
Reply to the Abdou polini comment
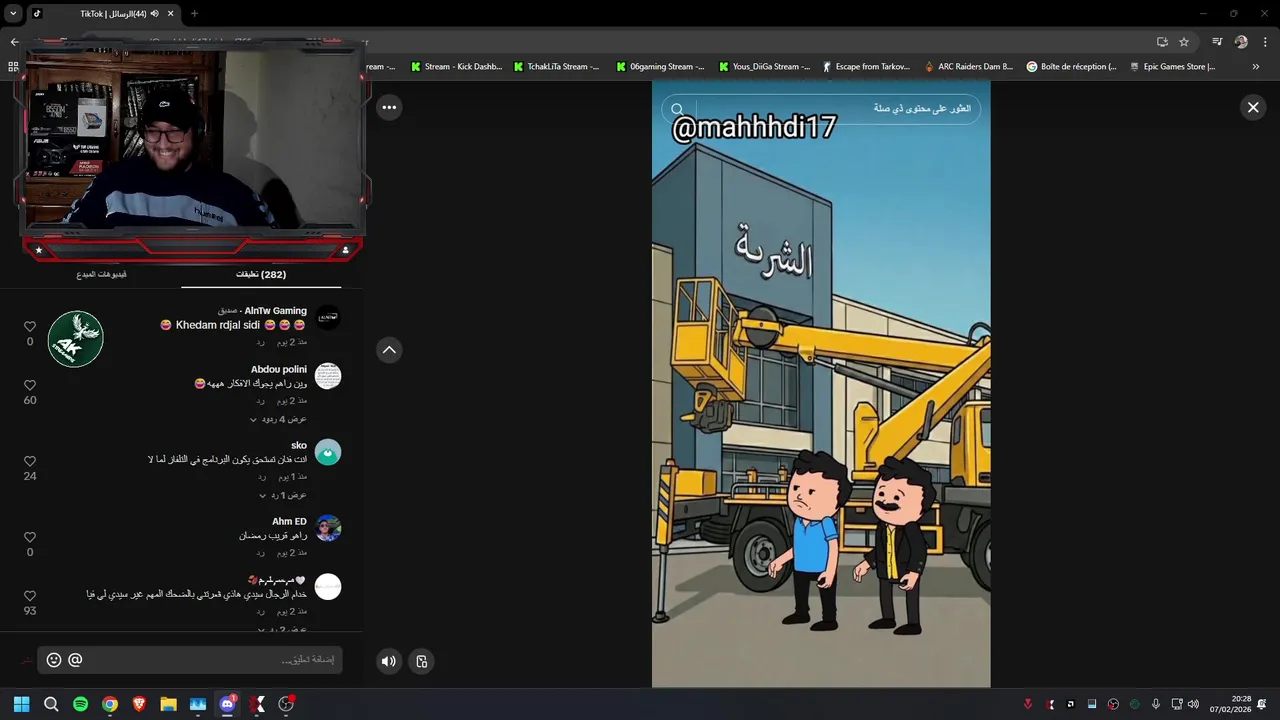261,400
